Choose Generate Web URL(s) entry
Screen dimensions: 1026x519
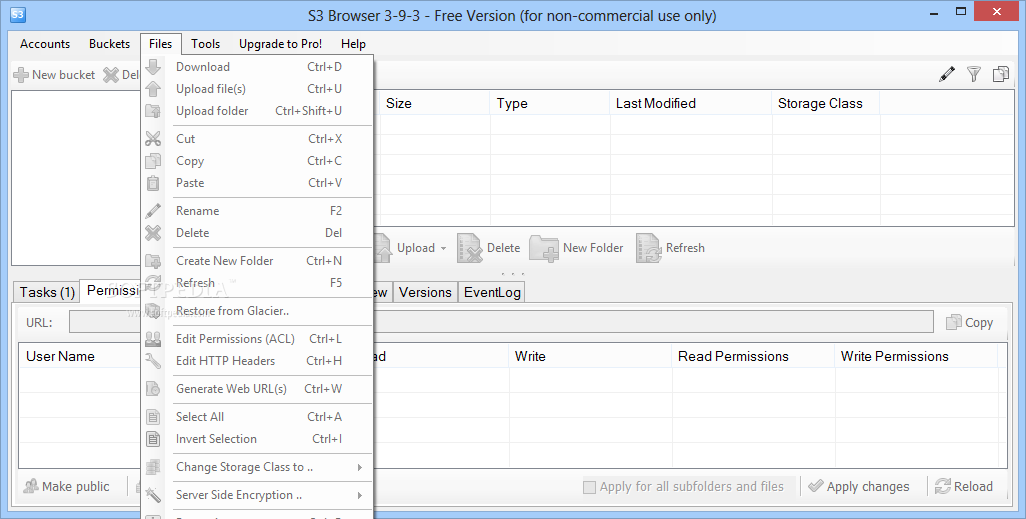(x=257, y=389)
